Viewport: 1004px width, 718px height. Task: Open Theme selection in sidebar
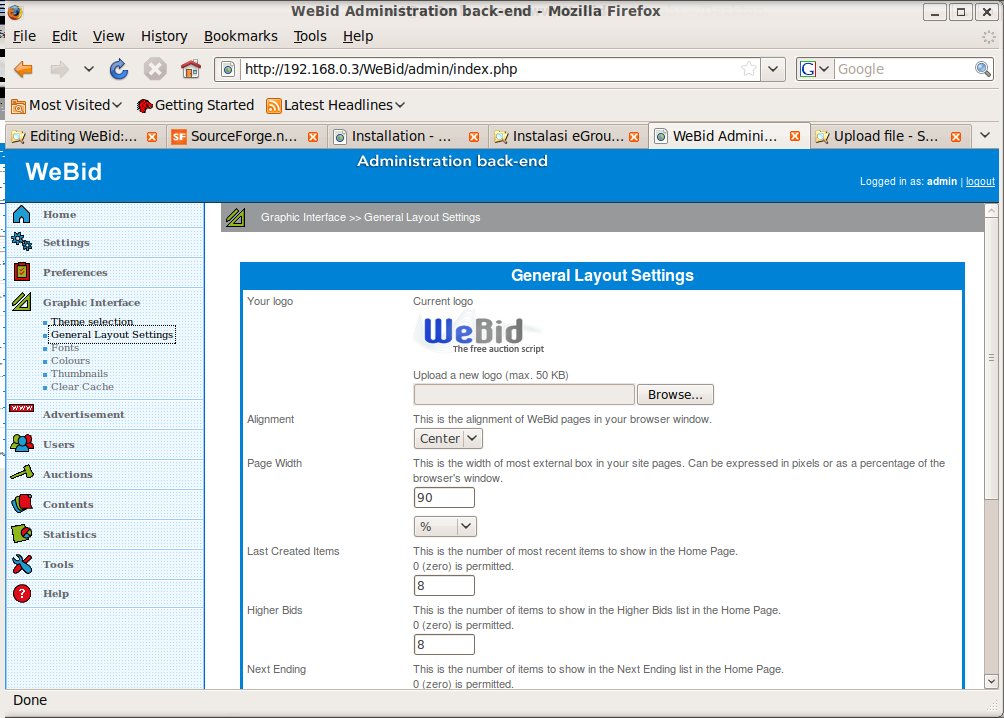pyautogui.click(x=92, y=321)
